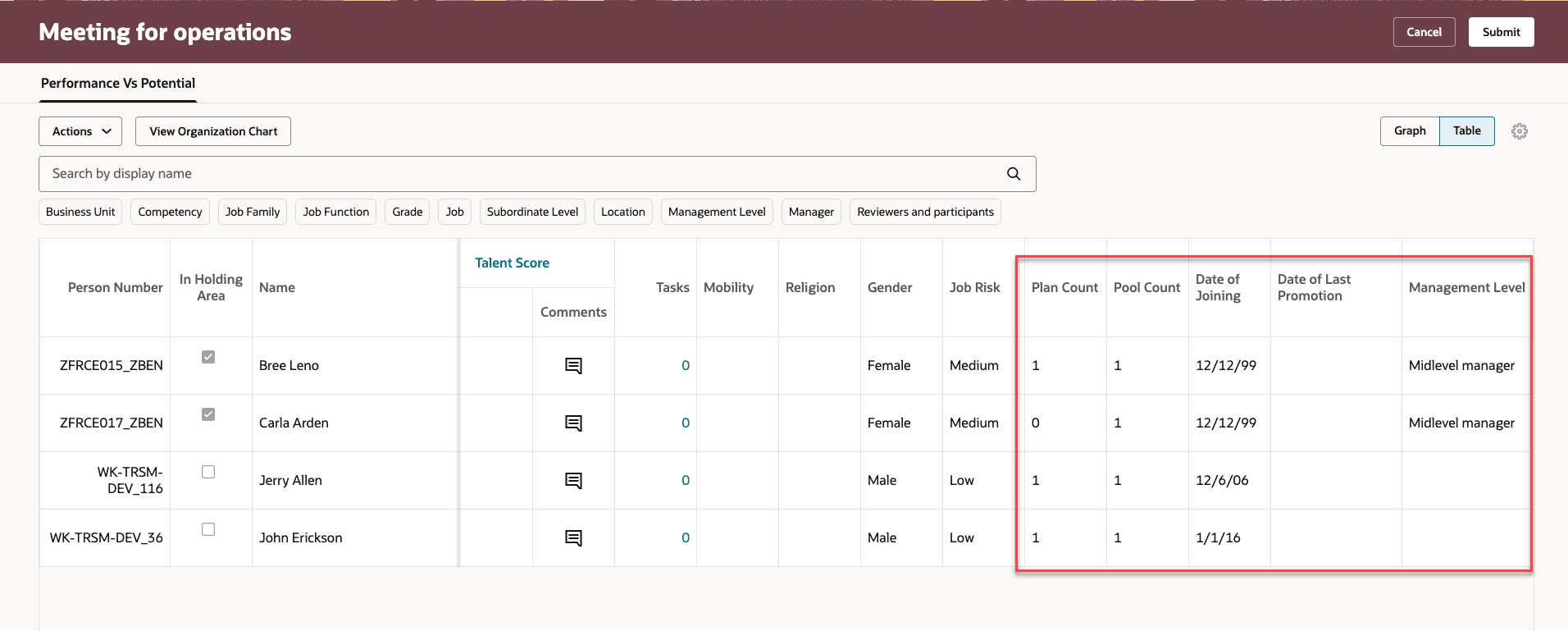Open comments icon for Carla Arden
Image resolution: width=1568 pixels, height=631 pixels.
tap(573, 423)
